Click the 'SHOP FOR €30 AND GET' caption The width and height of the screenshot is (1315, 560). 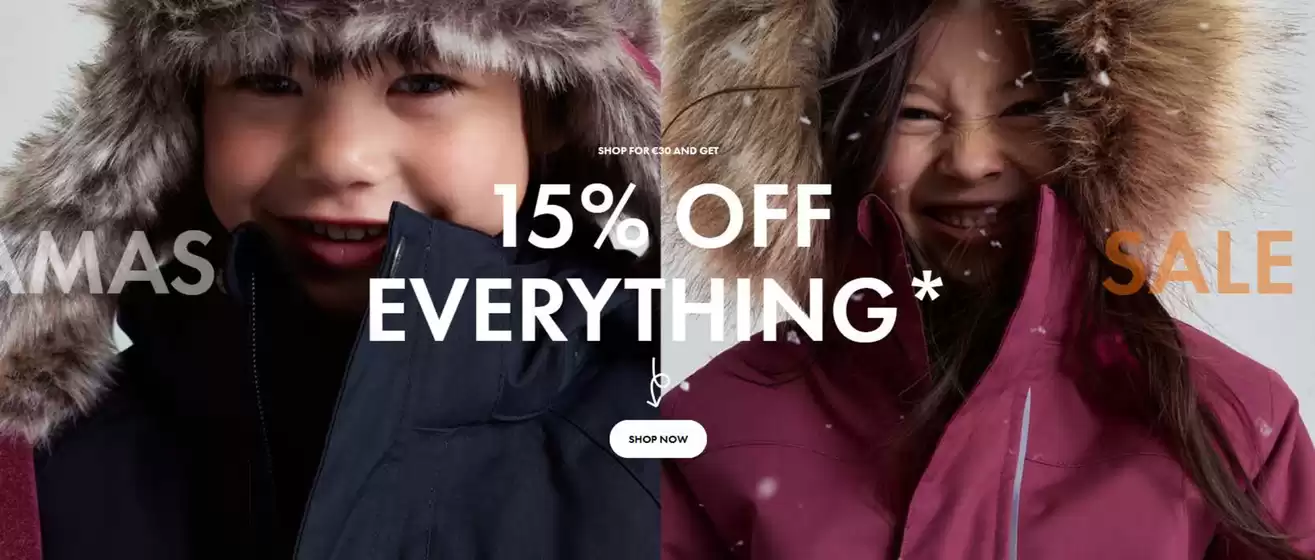[658, 151]
